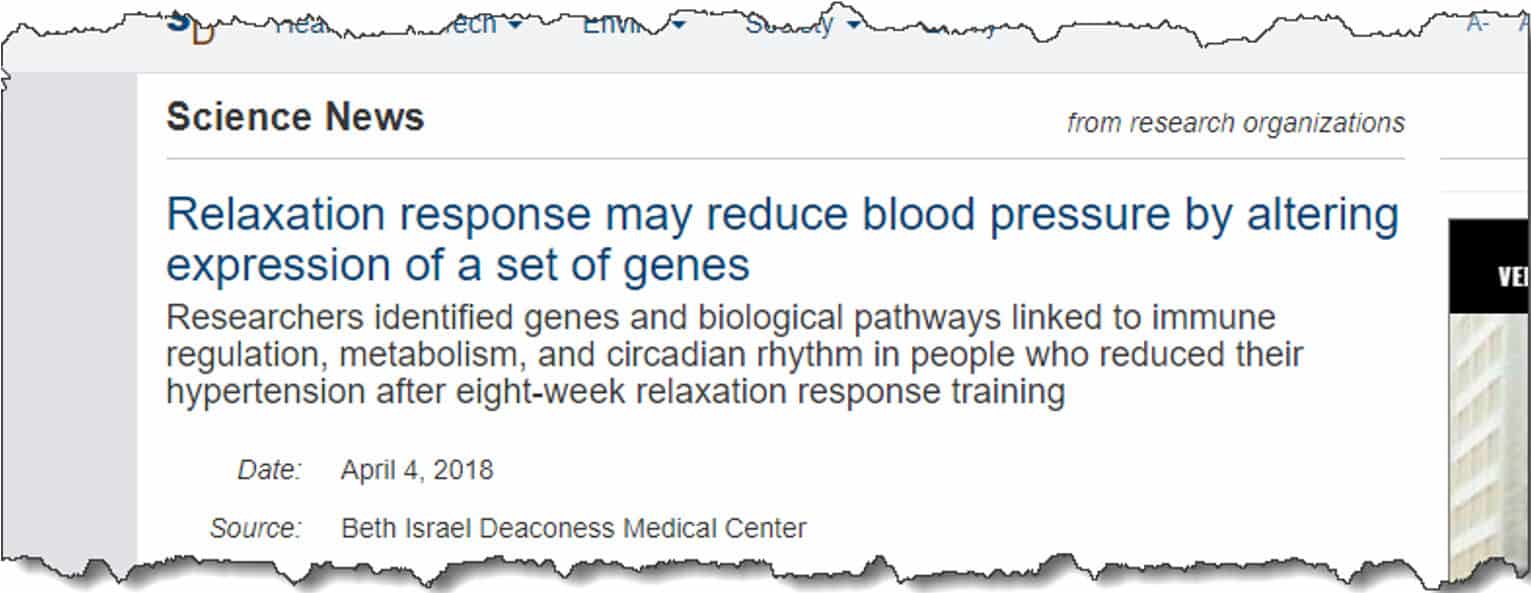Click the April 4, 2018 date

pos(417,470)
